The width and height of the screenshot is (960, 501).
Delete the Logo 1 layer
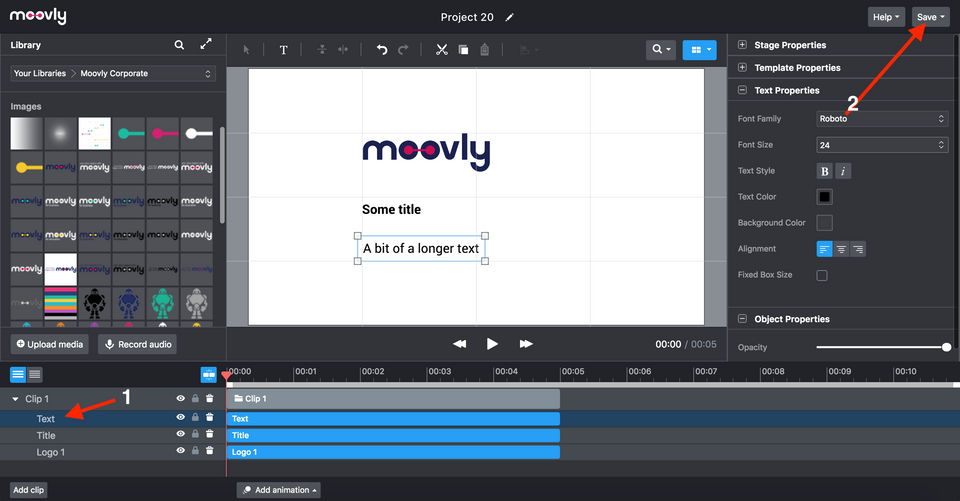(x=209, y=450)
